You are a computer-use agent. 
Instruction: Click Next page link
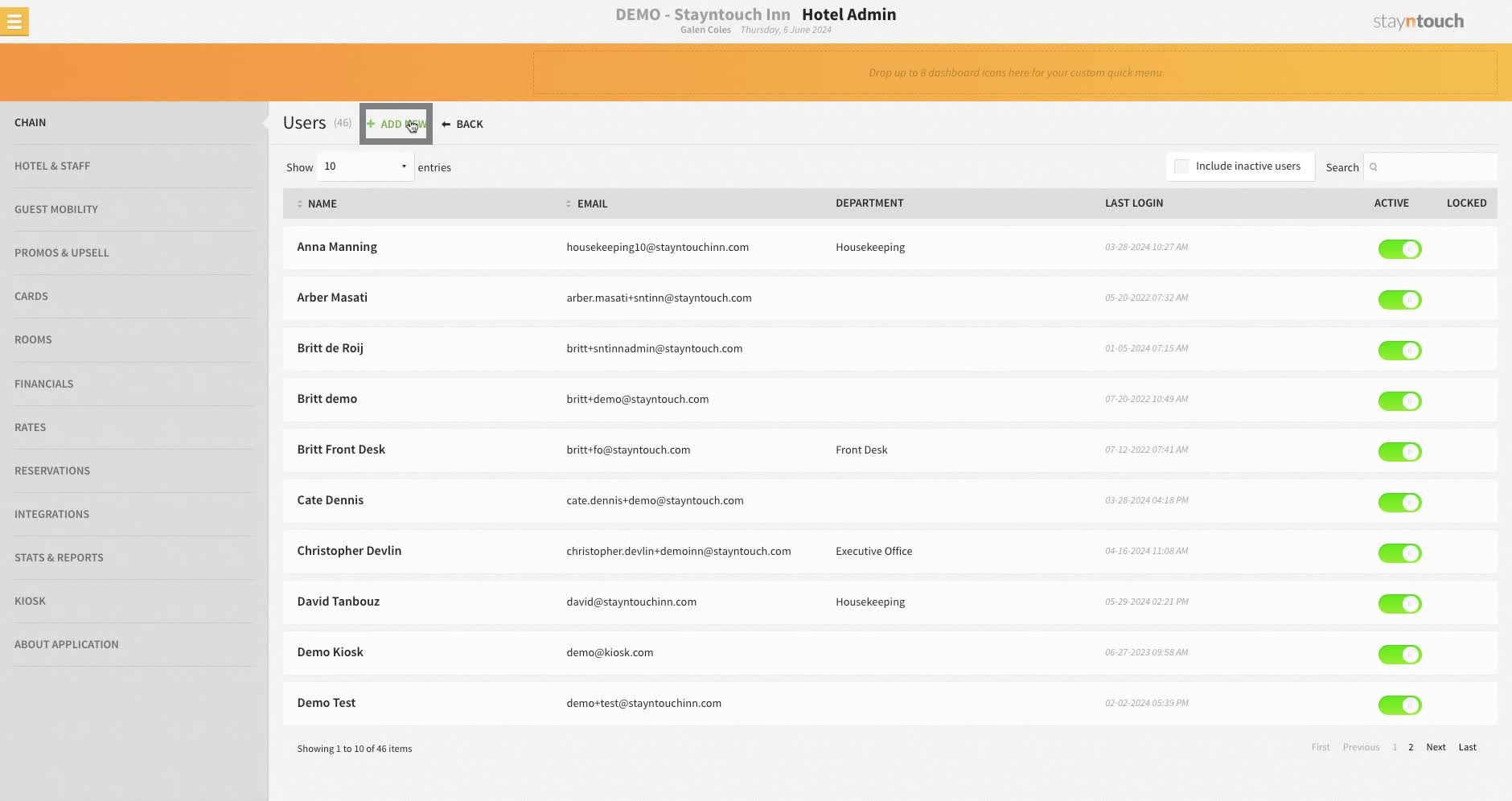[x=1436, y=747]
